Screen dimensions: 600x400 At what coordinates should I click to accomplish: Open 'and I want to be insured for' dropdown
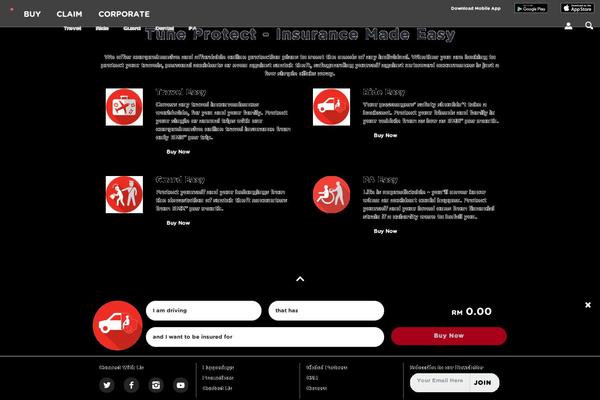(x=265, y=337)
